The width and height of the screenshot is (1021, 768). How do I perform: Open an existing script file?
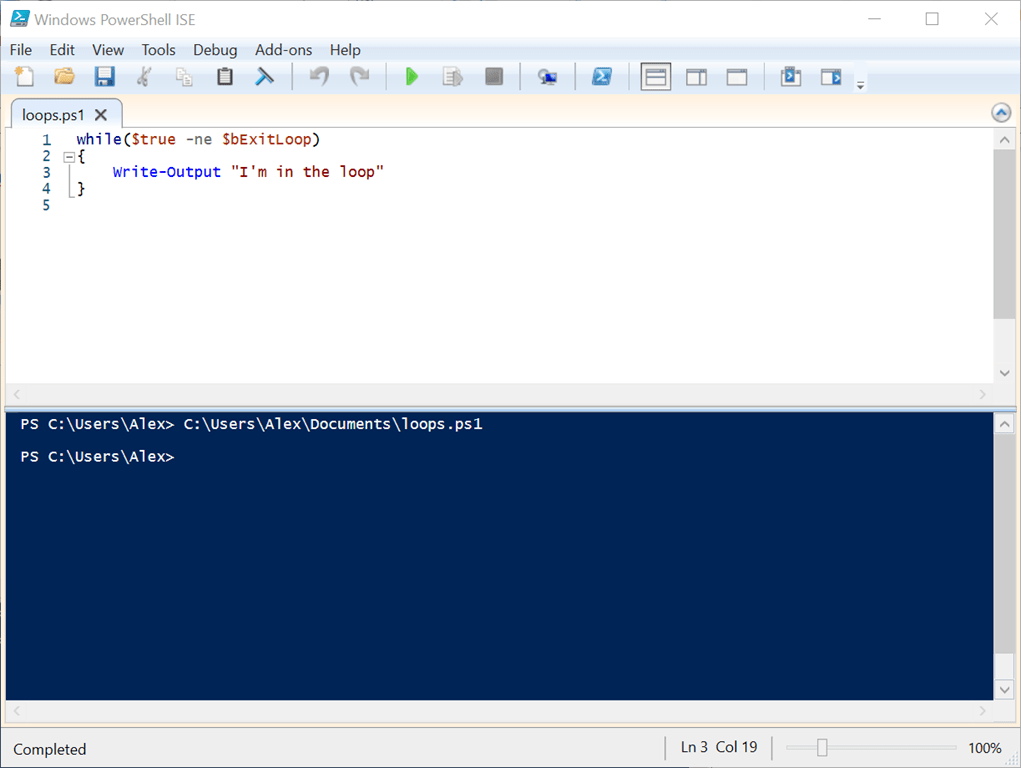(x=64, y=77)
